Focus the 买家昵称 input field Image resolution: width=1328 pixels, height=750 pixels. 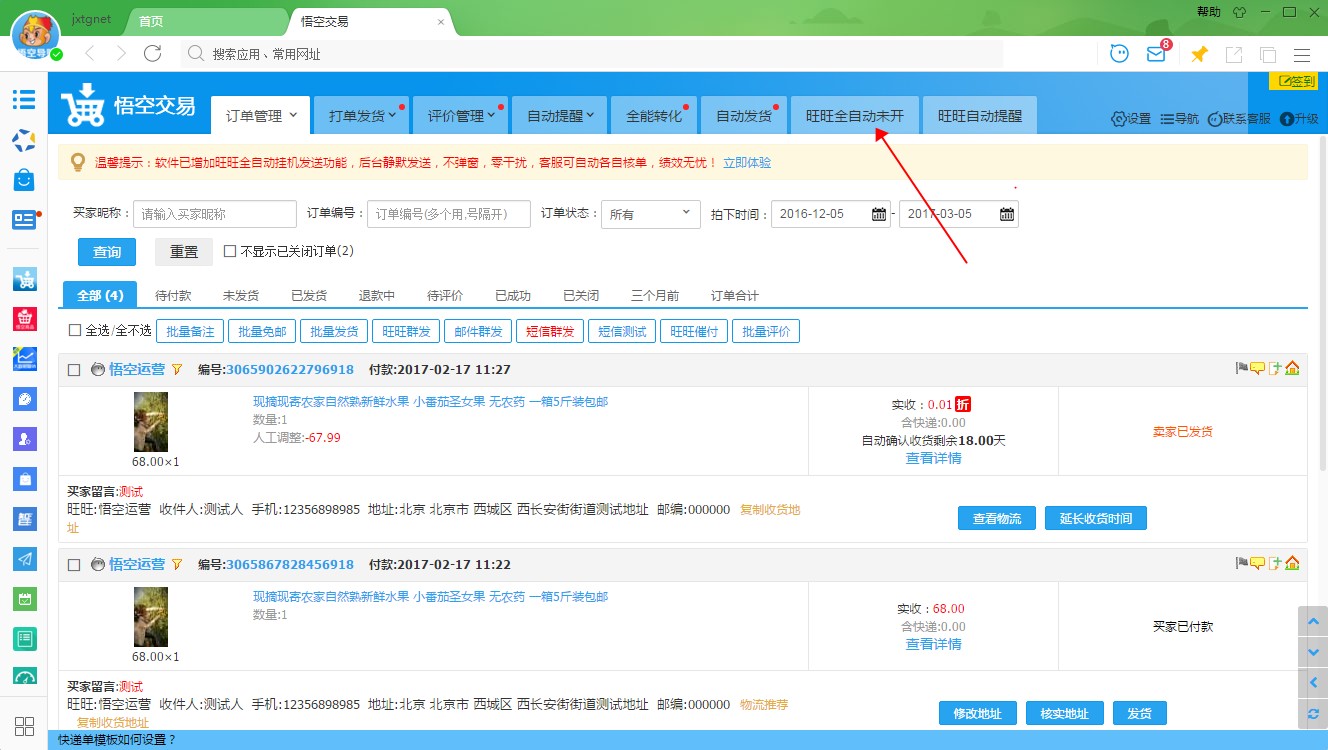coord(215,214)
